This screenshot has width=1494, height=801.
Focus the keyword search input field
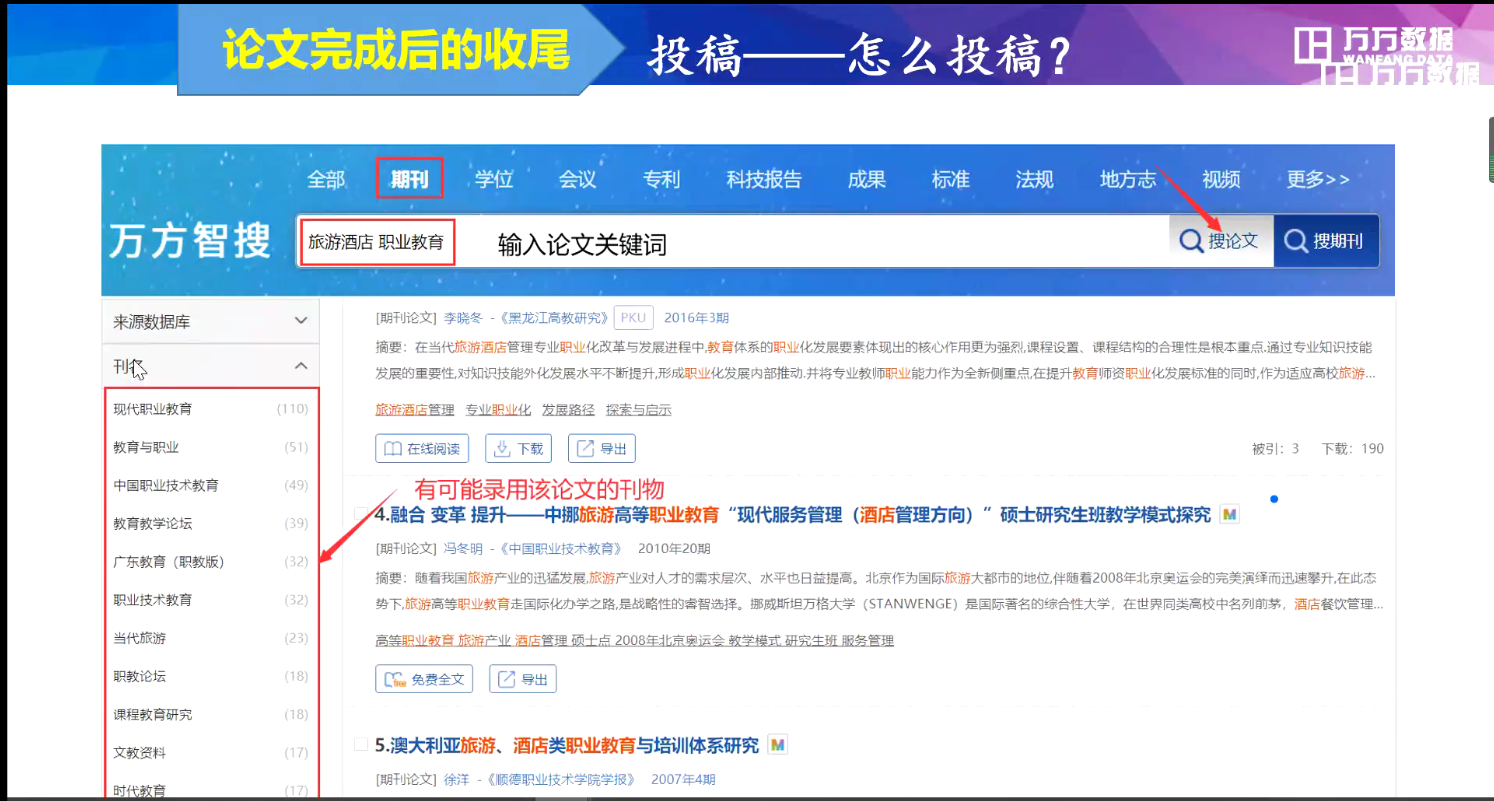(x=733, y=241)
